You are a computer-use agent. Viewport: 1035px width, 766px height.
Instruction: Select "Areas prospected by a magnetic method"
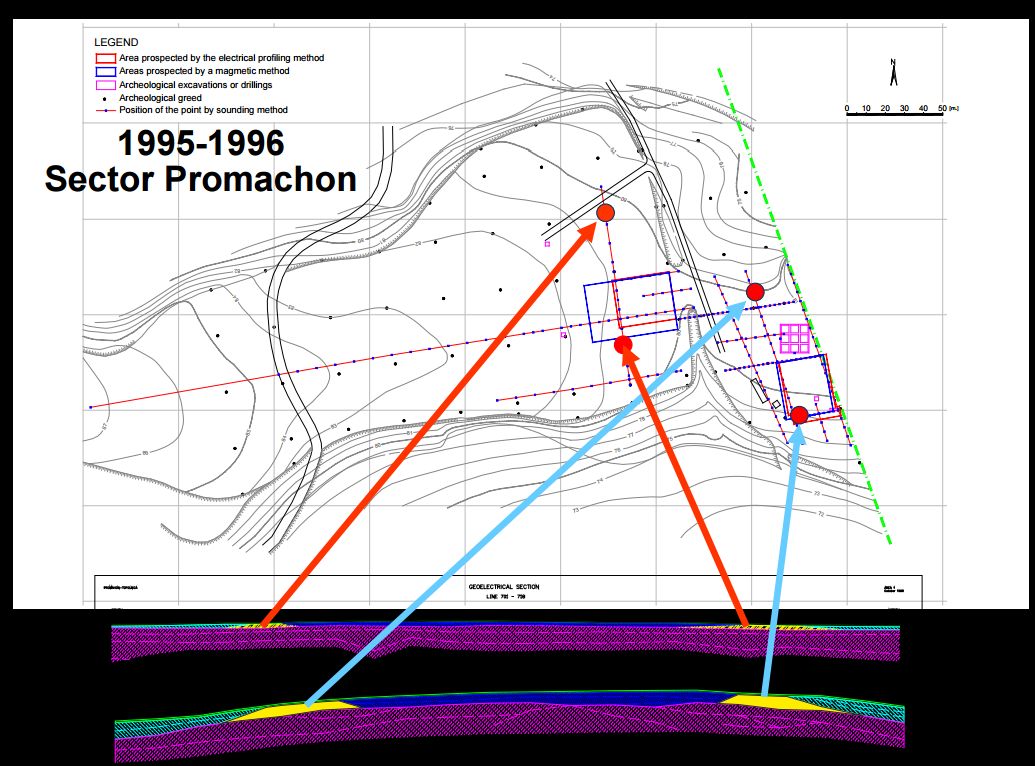click(x=204, y=71)
